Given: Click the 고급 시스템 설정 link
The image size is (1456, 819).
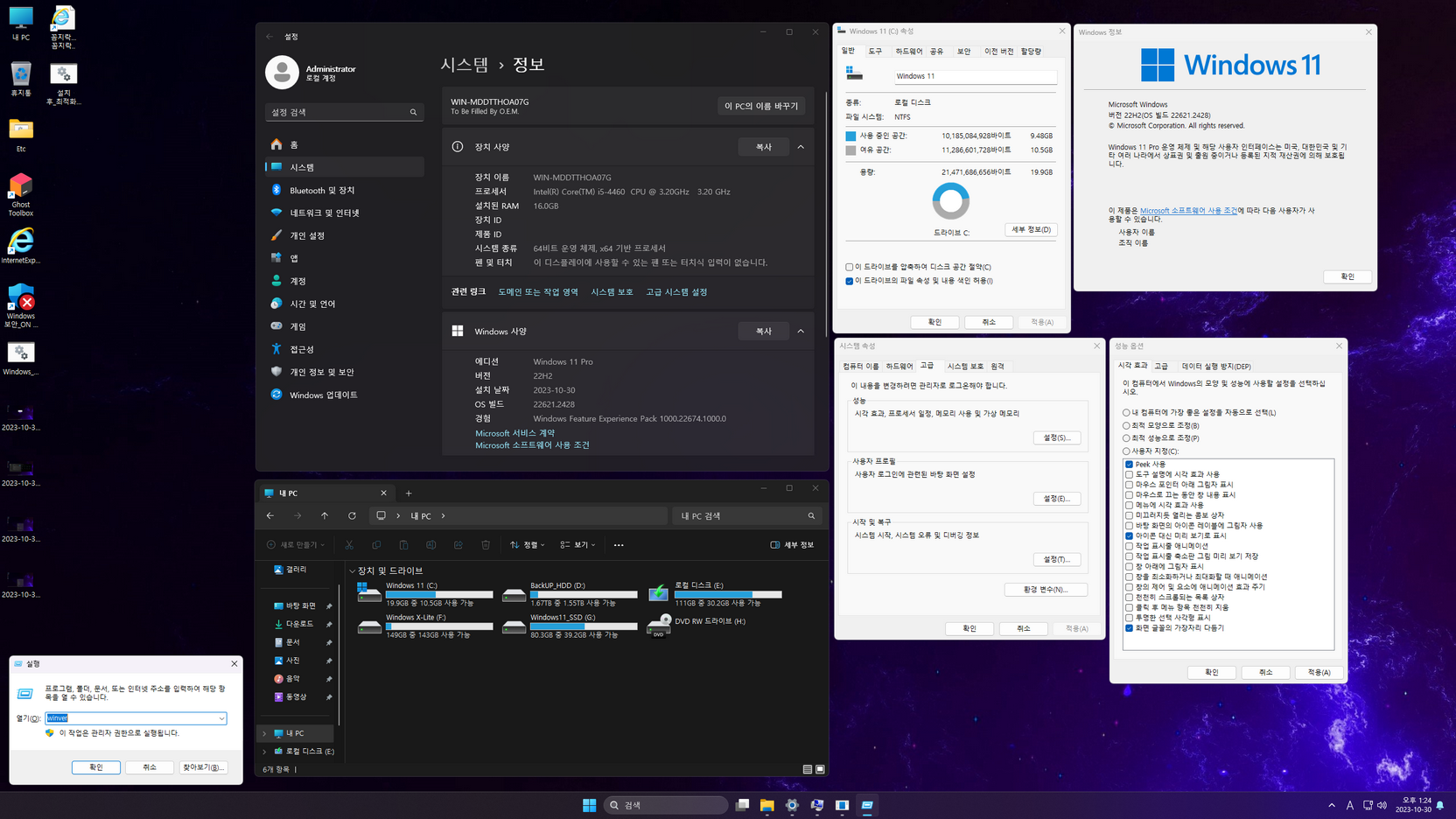Looking at the screenshot, I should pos(676,292).
